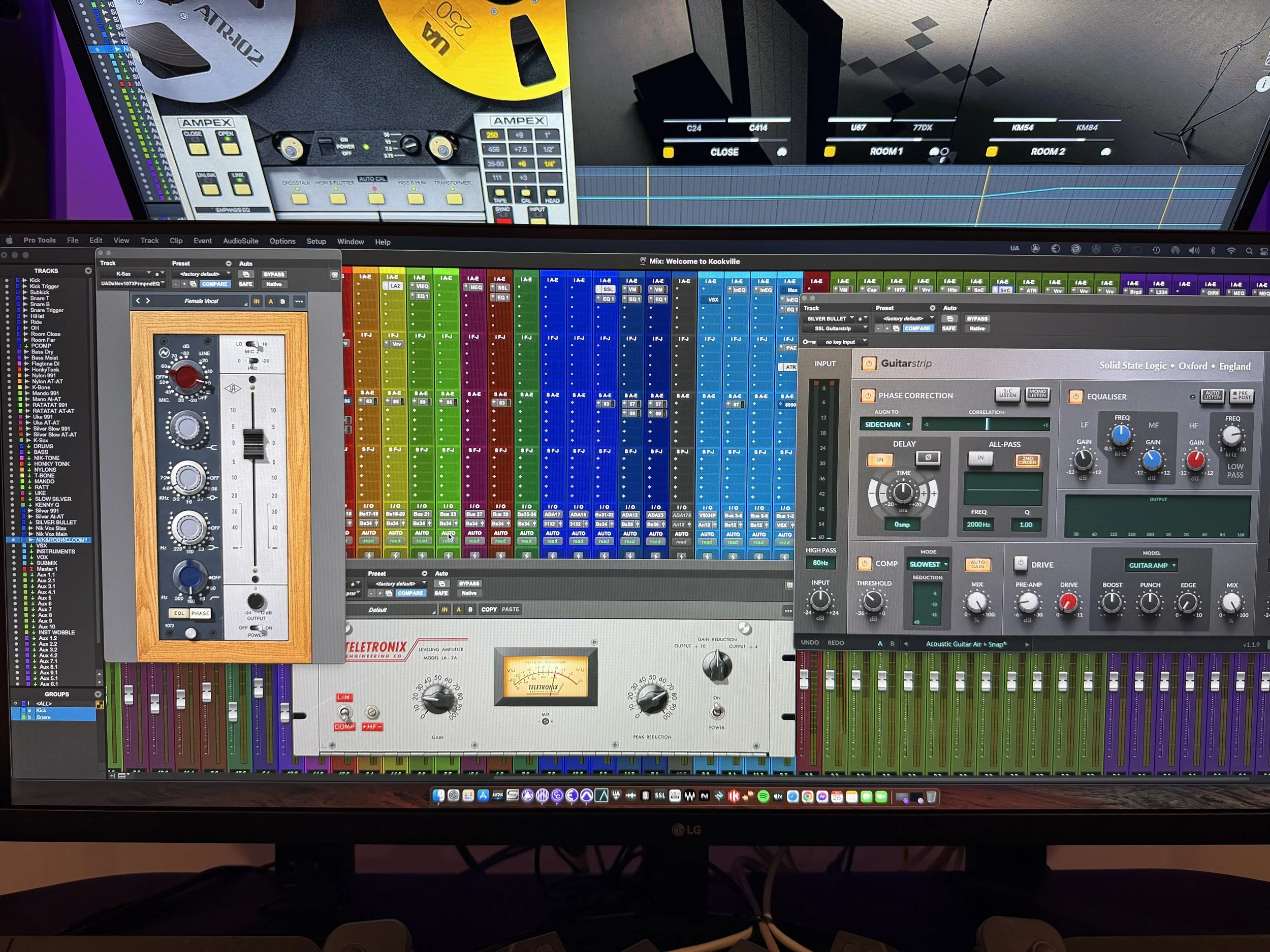
Task: Click UNDO in the Guitarstrip footer
Action: 810,643
